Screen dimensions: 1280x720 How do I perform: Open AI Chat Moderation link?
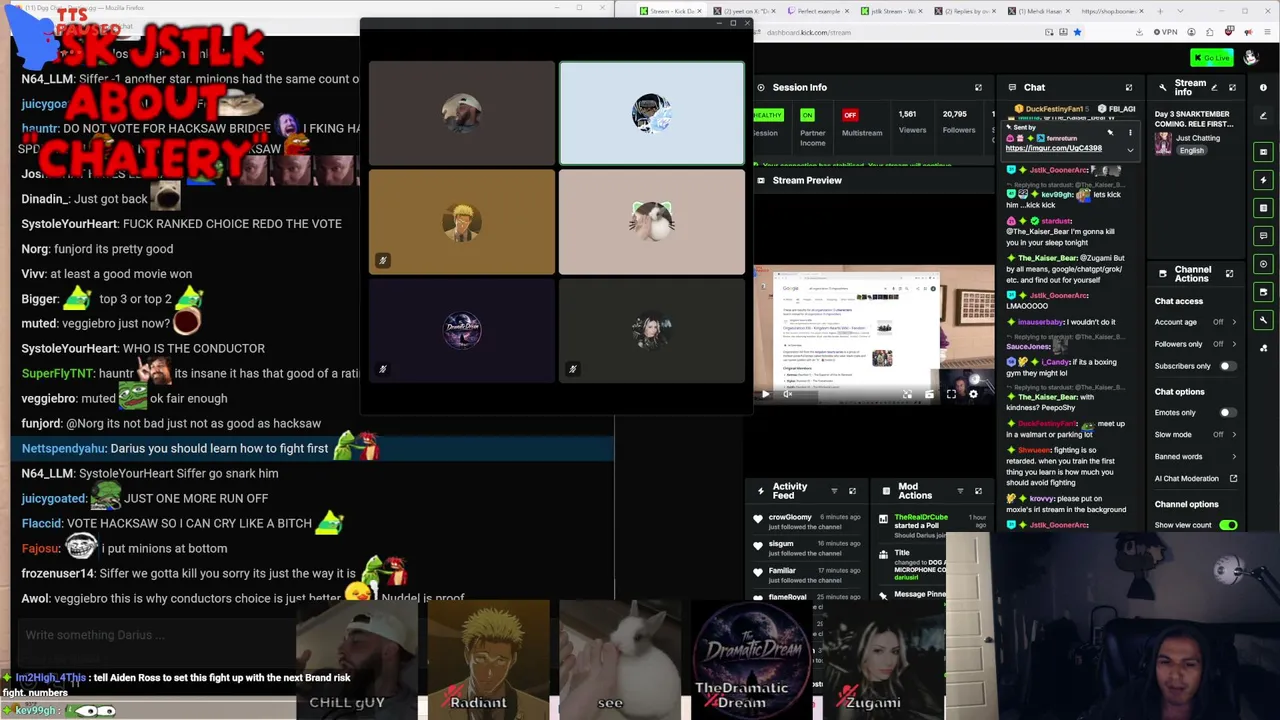1196,478
